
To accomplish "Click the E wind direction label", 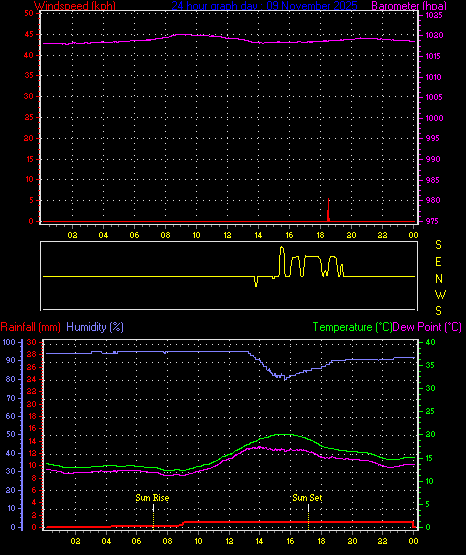I will (438, 262).
